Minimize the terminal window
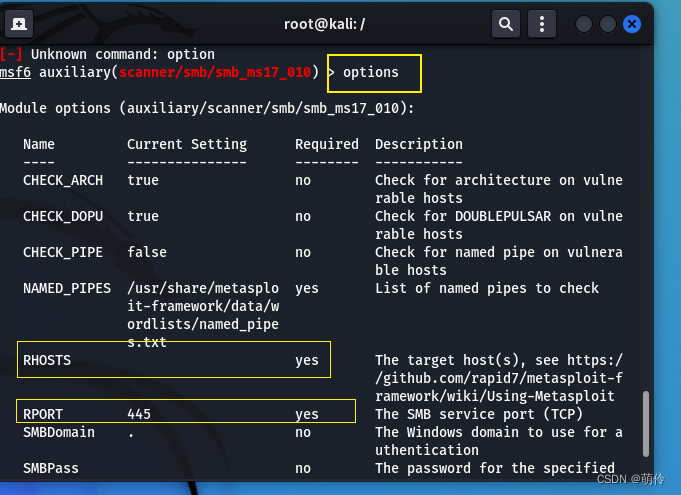This screenshot has width=681, height=495. coord(584,24)
